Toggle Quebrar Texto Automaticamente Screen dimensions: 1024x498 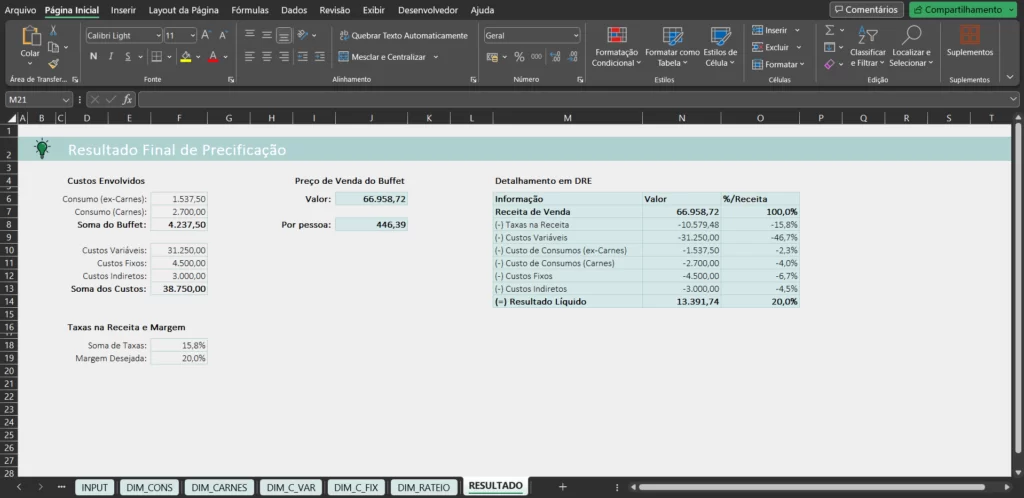click(x=403, y=35)
